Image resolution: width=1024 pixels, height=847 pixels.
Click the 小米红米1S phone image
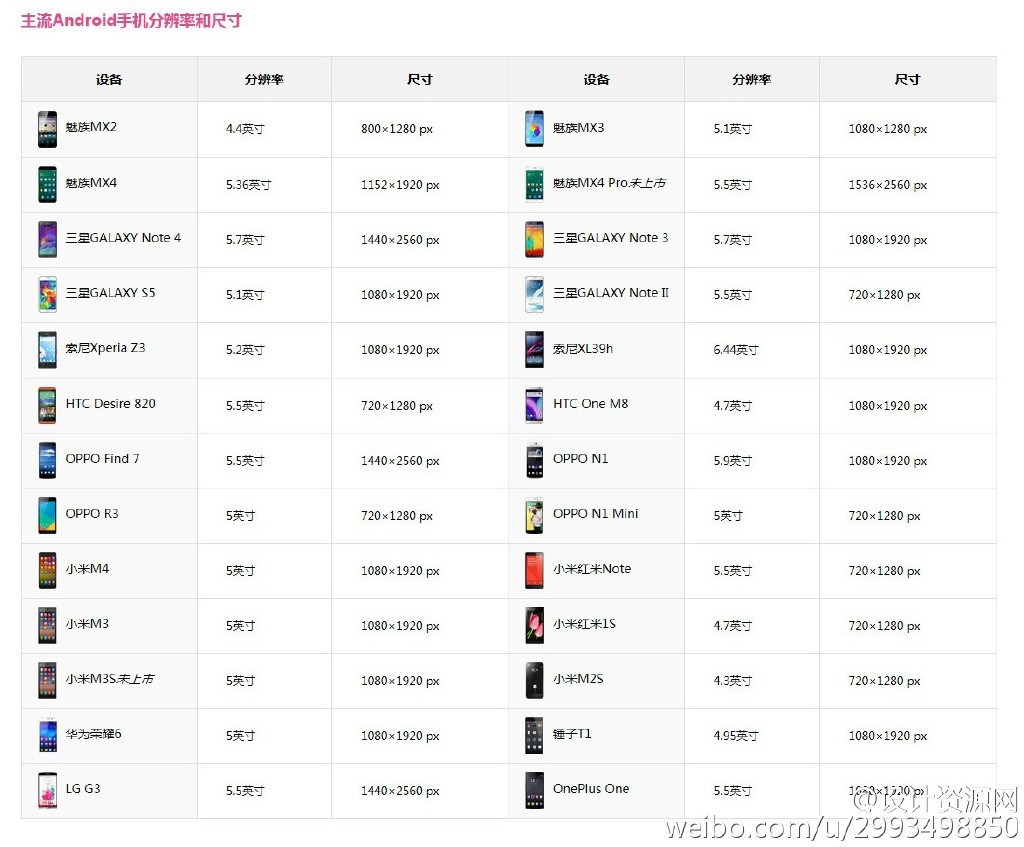(x=534, y=625)
